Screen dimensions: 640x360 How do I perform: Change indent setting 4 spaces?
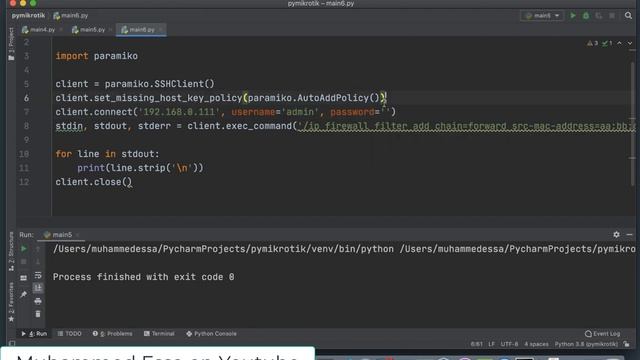pyautogui.click(x=536, y=344)
